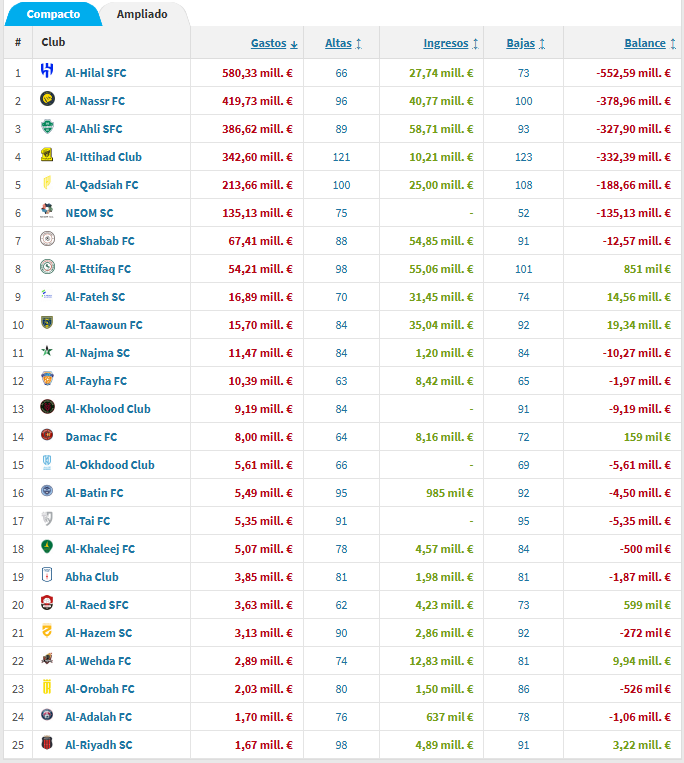
Task: Click the Al-Batin FC crest
Action: [47, 490]
